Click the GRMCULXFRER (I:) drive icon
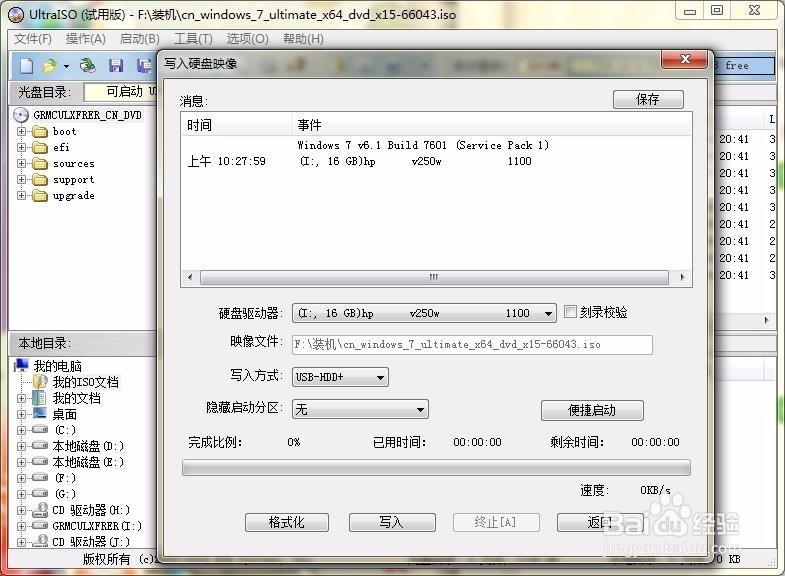Viewport: 785px width, 576px height. 40,525
